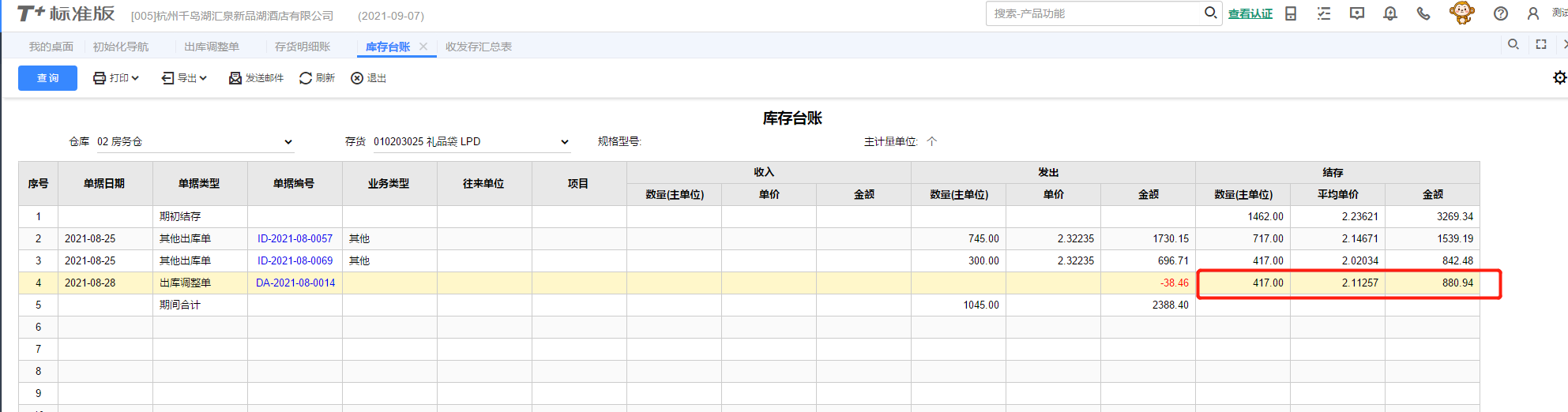Viewport: 1568px width, 412px height.
Task: Expand the 导出 export dropdown
Action: 184,78
